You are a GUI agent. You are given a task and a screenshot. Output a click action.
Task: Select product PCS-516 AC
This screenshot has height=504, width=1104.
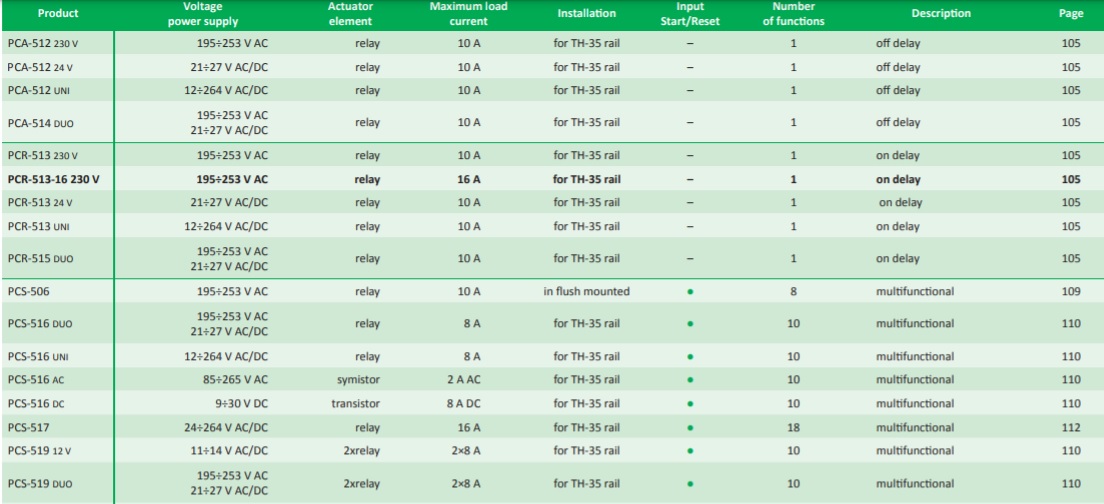pos(36,379)
